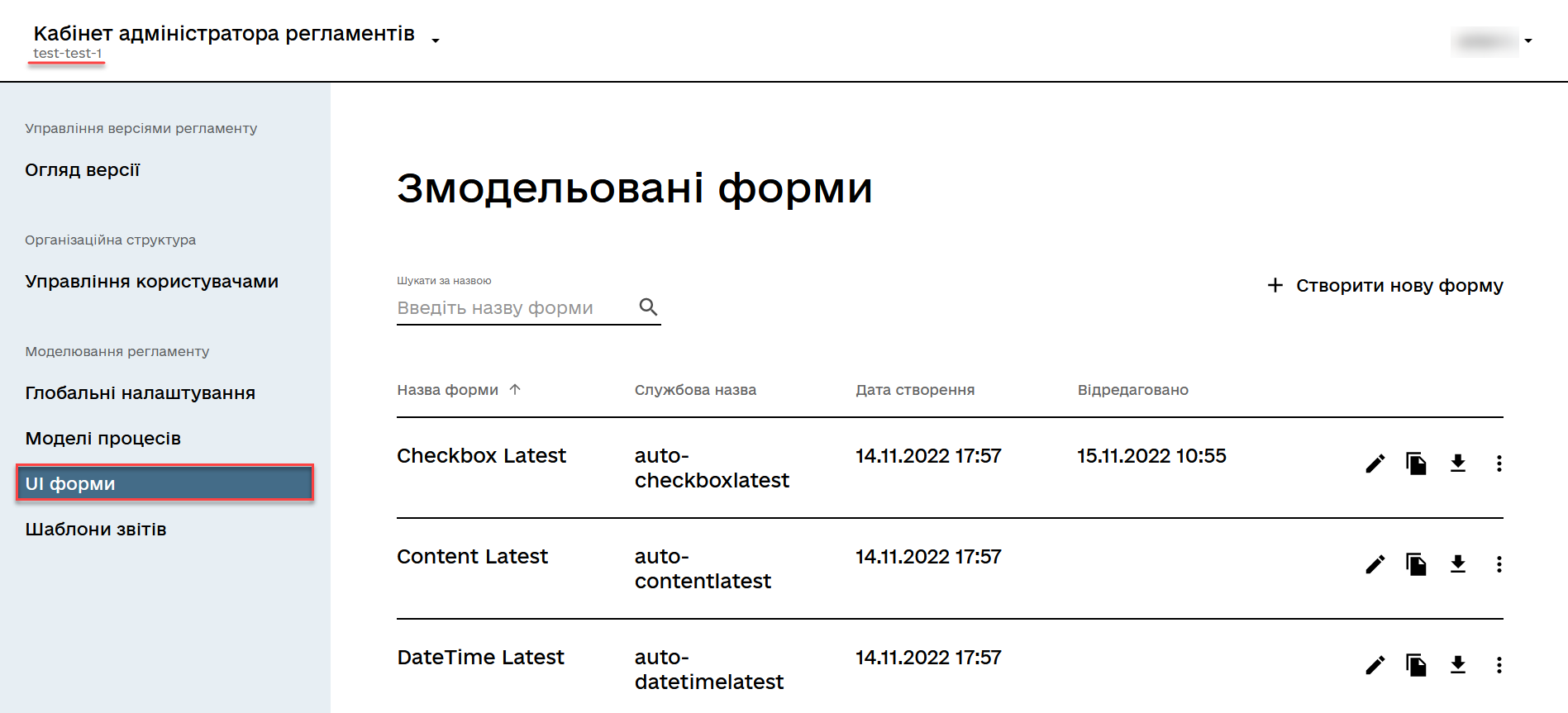Click the 15.11.2022 10:55 edited date

point(1151,456)
